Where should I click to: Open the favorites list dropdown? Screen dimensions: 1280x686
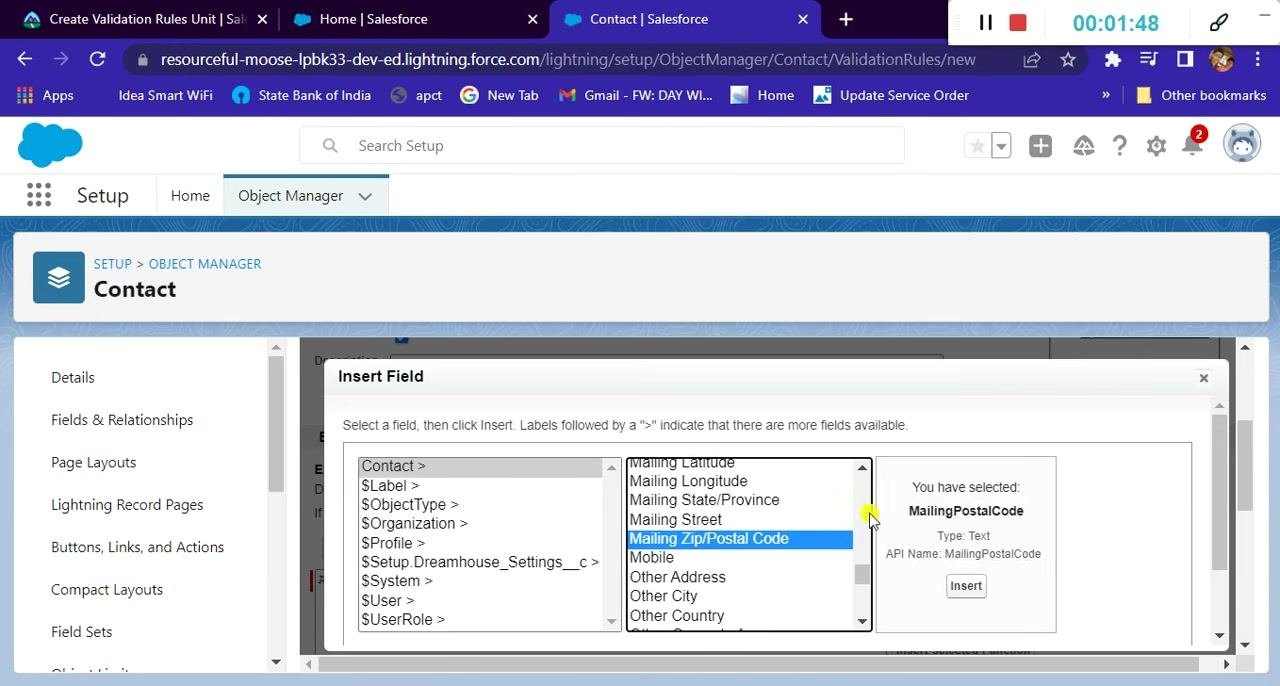point(1001,146)
